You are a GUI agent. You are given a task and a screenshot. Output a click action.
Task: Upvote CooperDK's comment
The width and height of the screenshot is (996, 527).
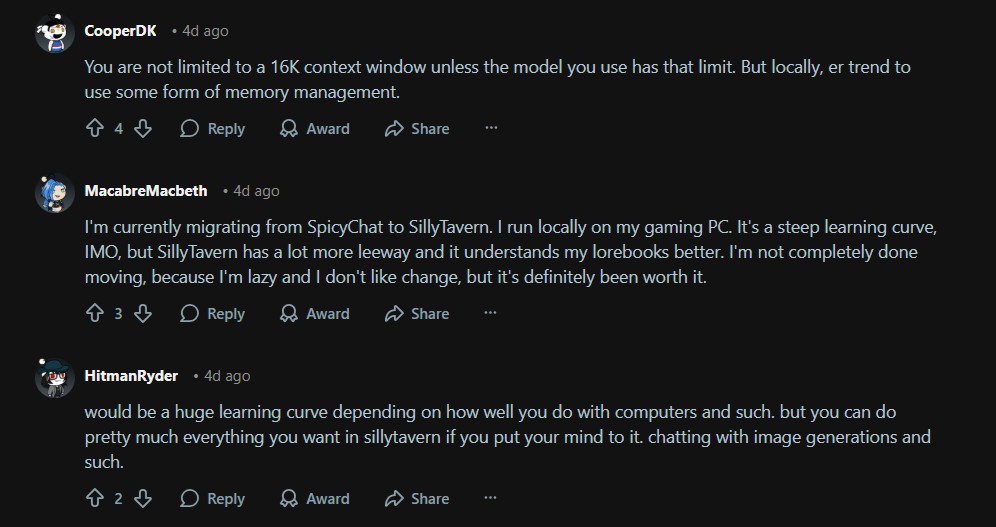click(95, 129)
